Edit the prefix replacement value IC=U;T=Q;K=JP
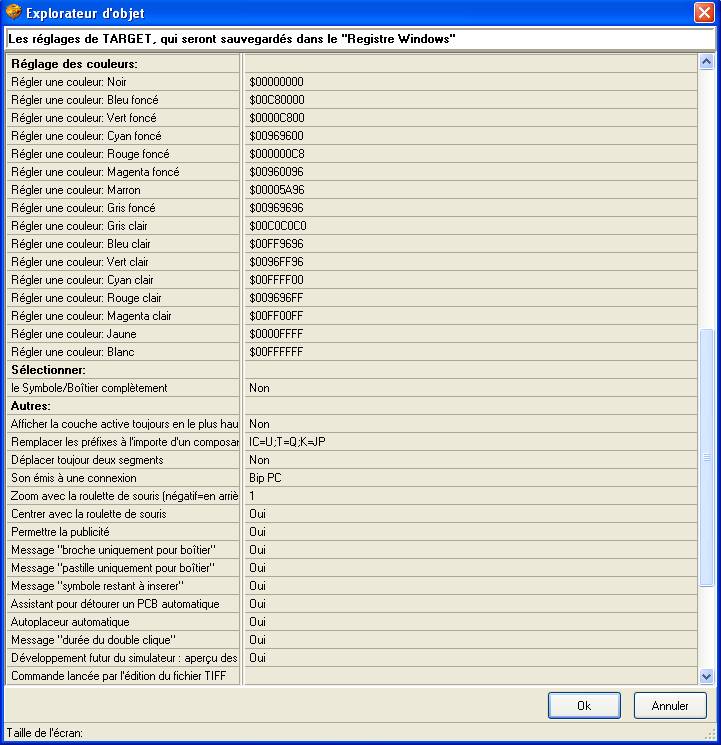This screenshot has width=721, height=745. (470, 442)
